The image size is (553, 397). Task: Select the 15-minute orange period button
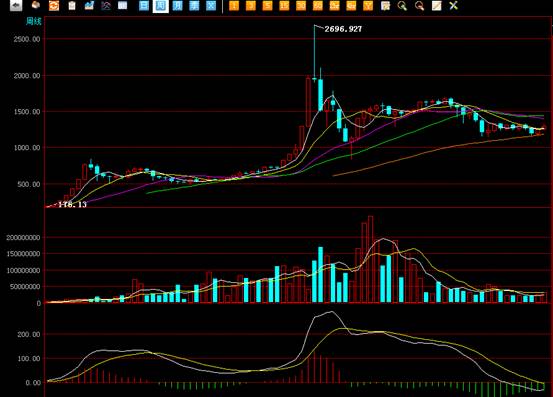[284, 5]
